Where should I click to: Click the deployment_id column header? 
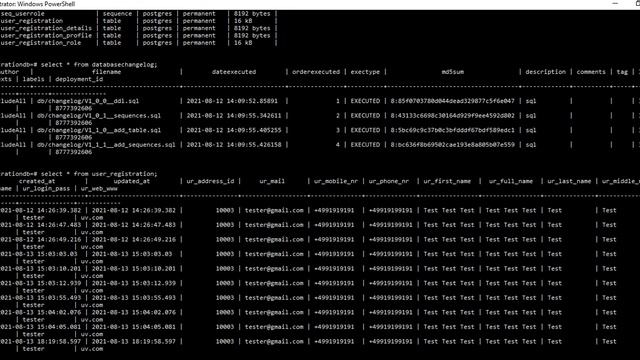point(79,79)
